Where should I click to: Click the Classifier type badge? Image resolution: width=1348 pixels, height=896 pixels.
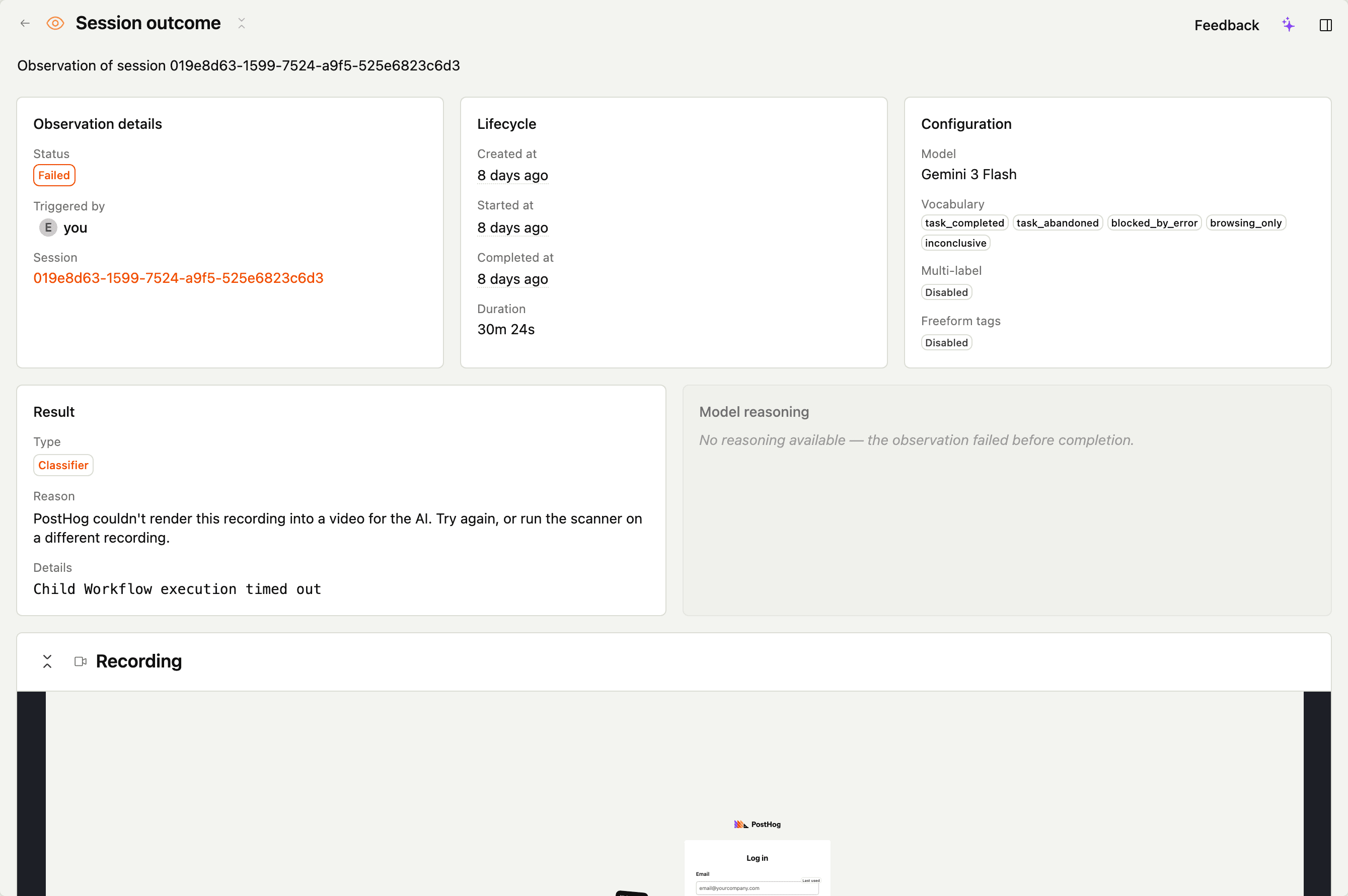coord(63,465)
